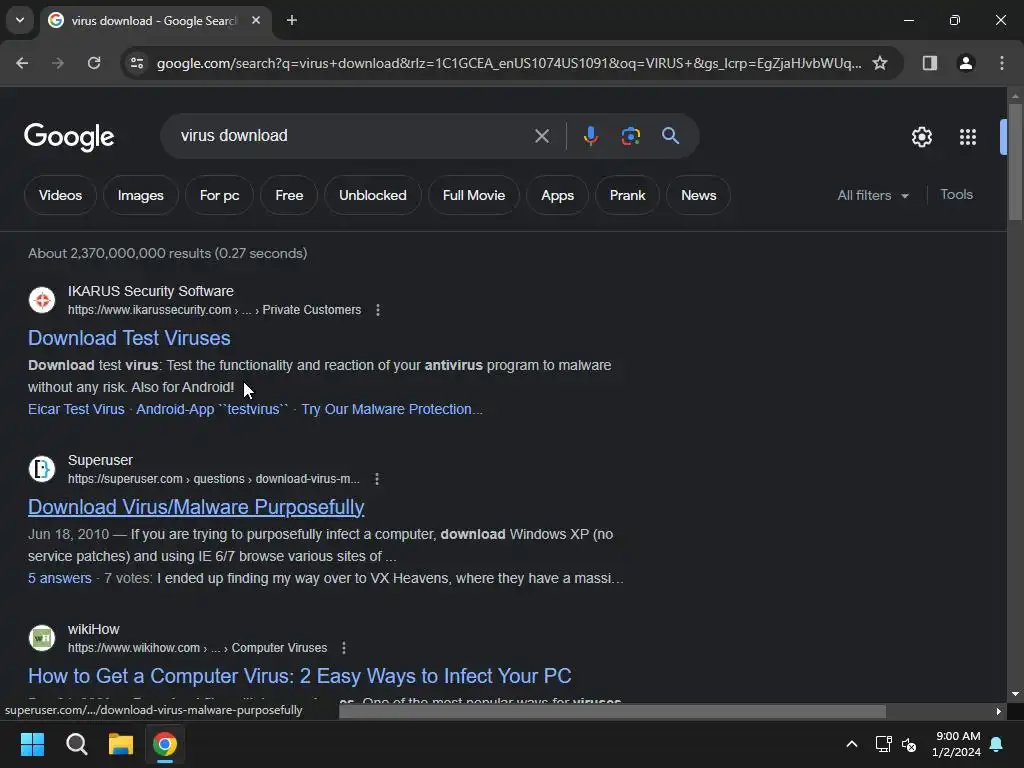Search by image with the Lens icon
1024x768 pixels.
630,136
